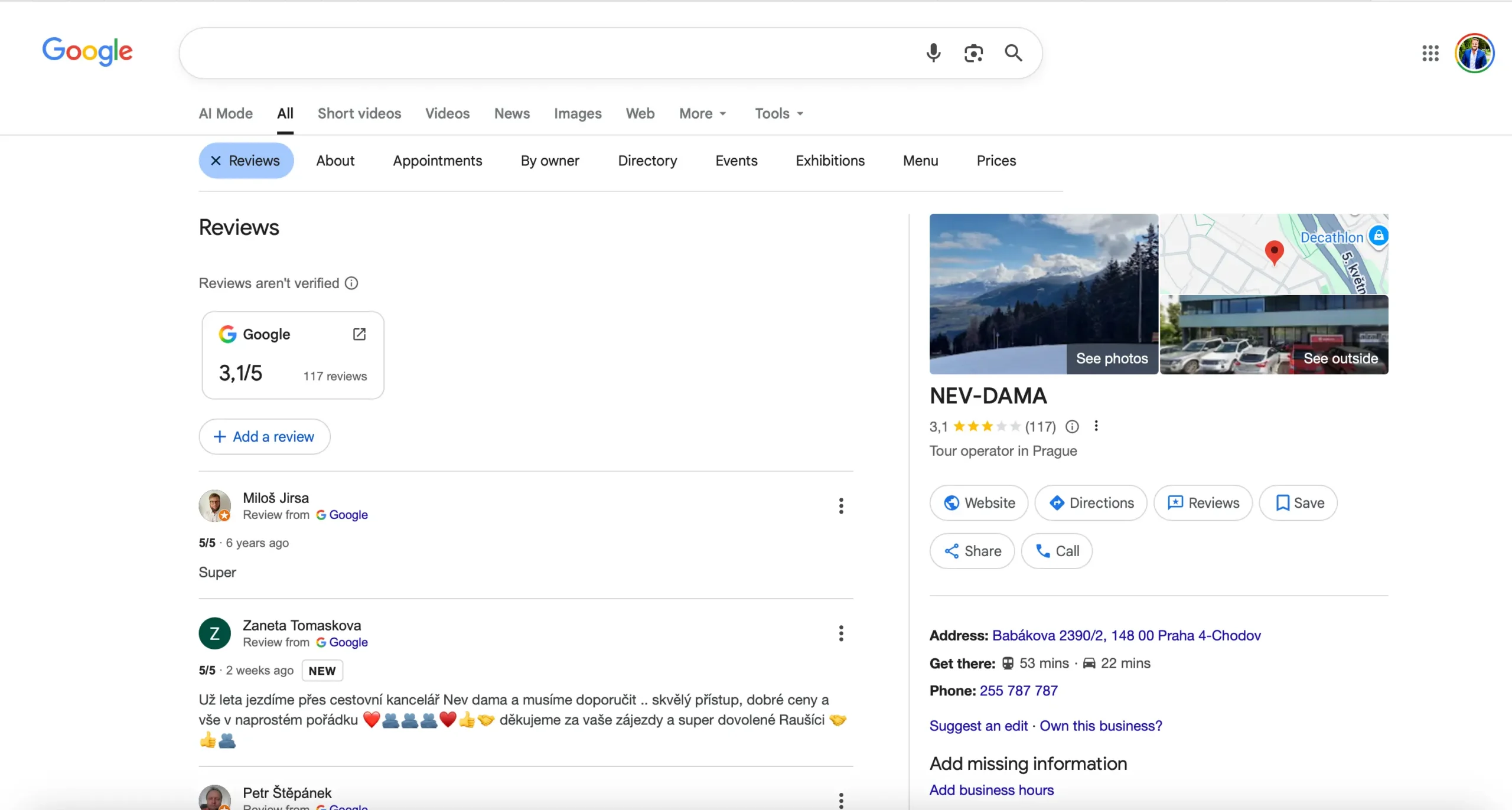Toggle the "By owner" filter chip
This screenshot has width=1512, height=810.
tap(550, 160)
